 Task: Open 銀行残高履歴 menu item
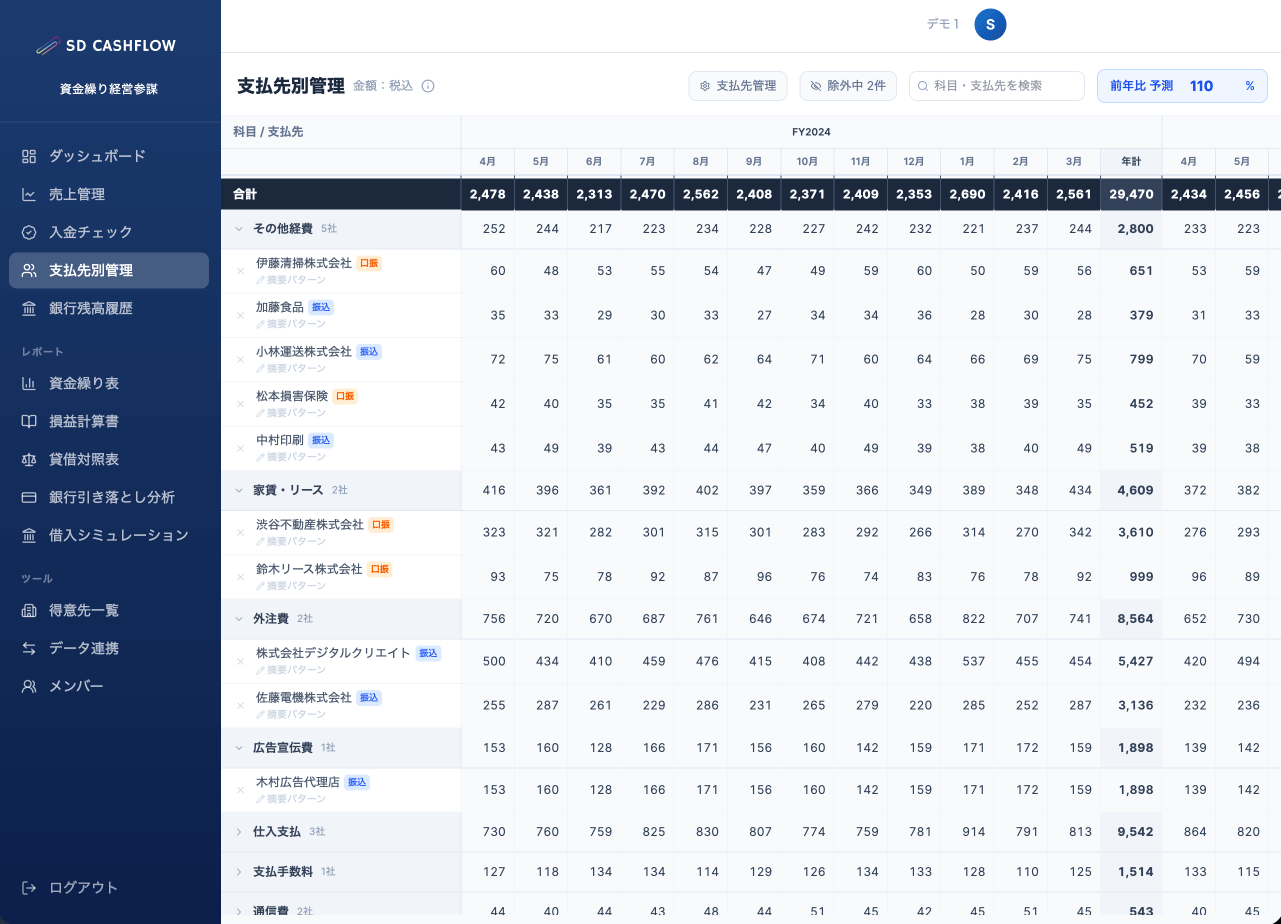point(109,309)
